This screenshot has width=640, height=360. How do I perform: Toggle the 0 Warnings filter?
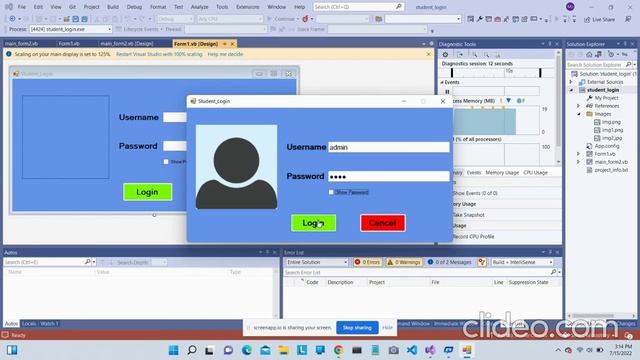point(403,262)
